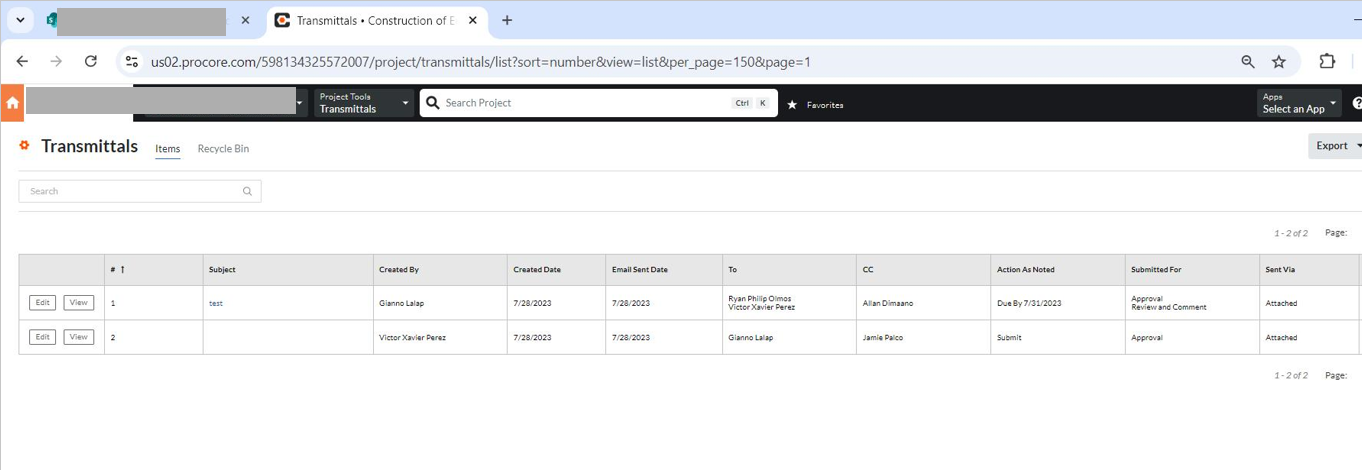Click the Procore home icon

click(x=12, y=103)
